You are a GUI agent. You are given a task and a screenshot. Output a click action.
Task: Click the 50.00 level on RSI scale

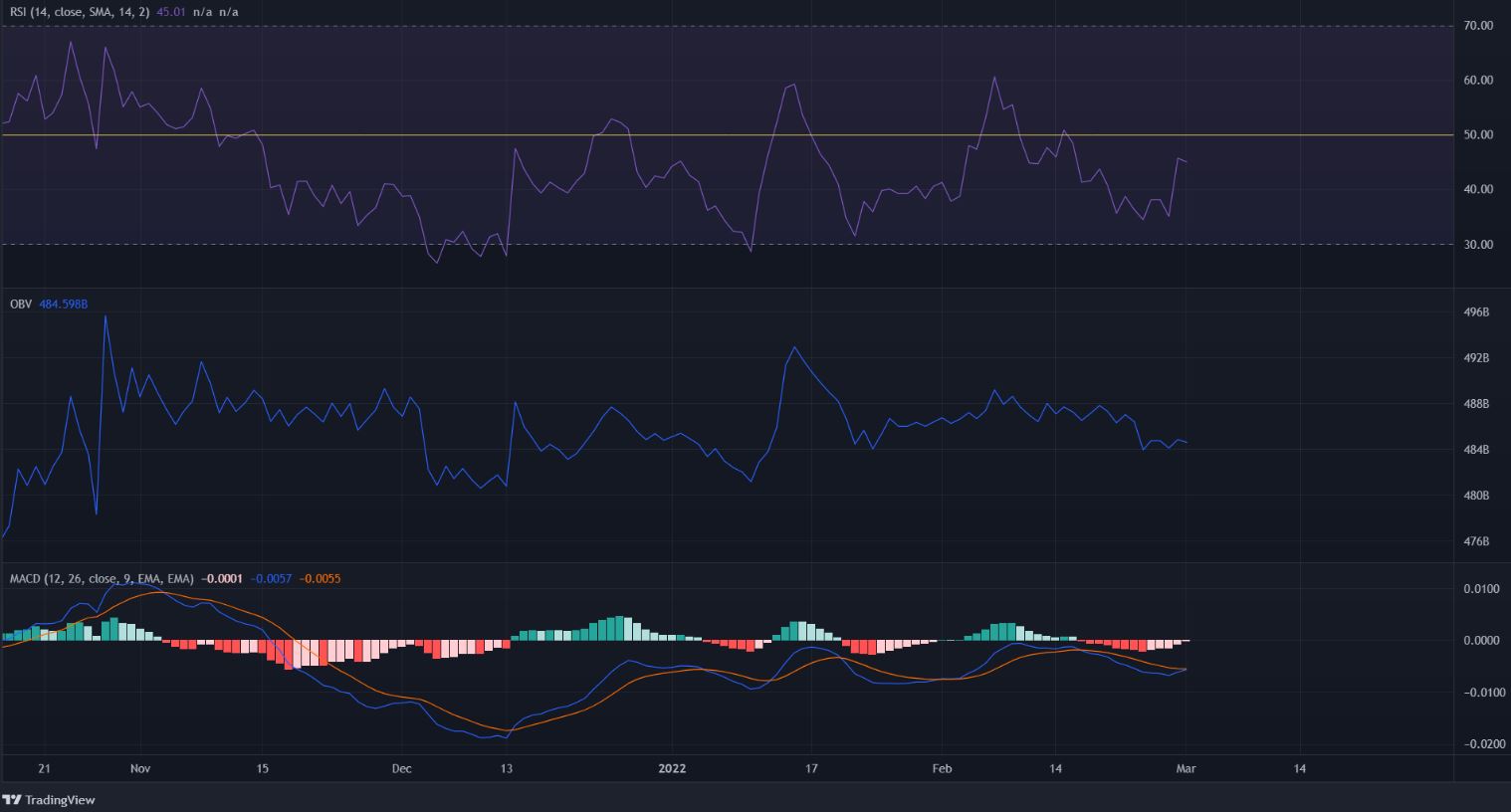click(x=1480, y=133)
